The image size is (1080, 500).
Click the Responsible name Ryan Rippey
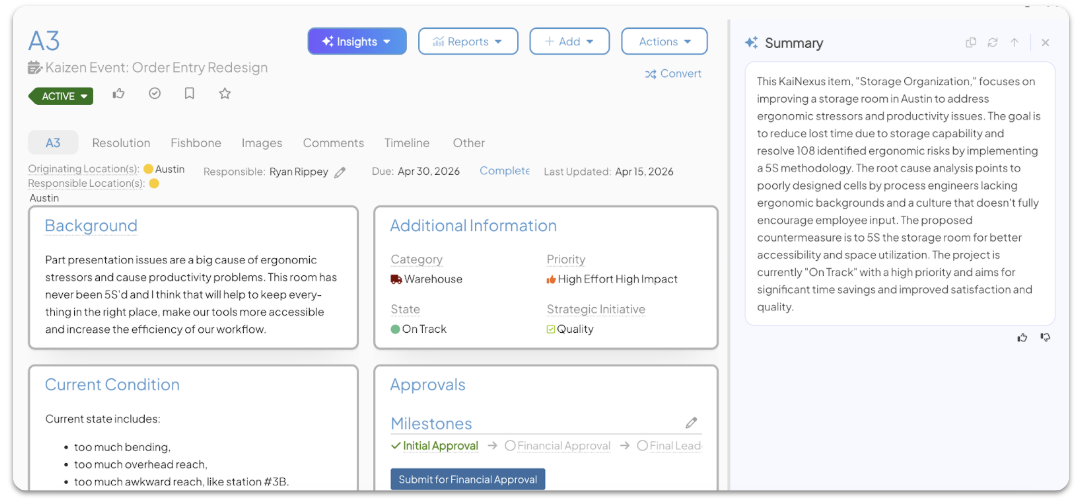[299, 171]
